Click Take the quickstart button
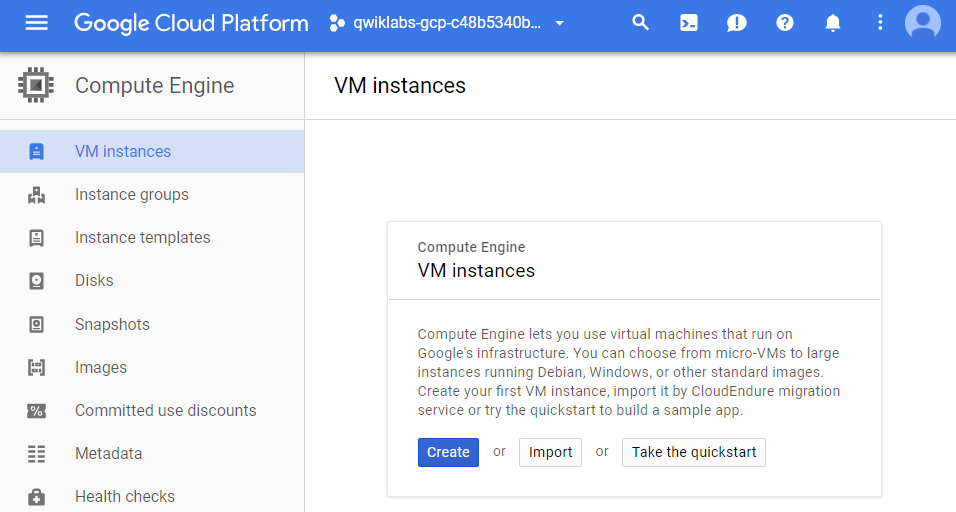 [694, 452]
